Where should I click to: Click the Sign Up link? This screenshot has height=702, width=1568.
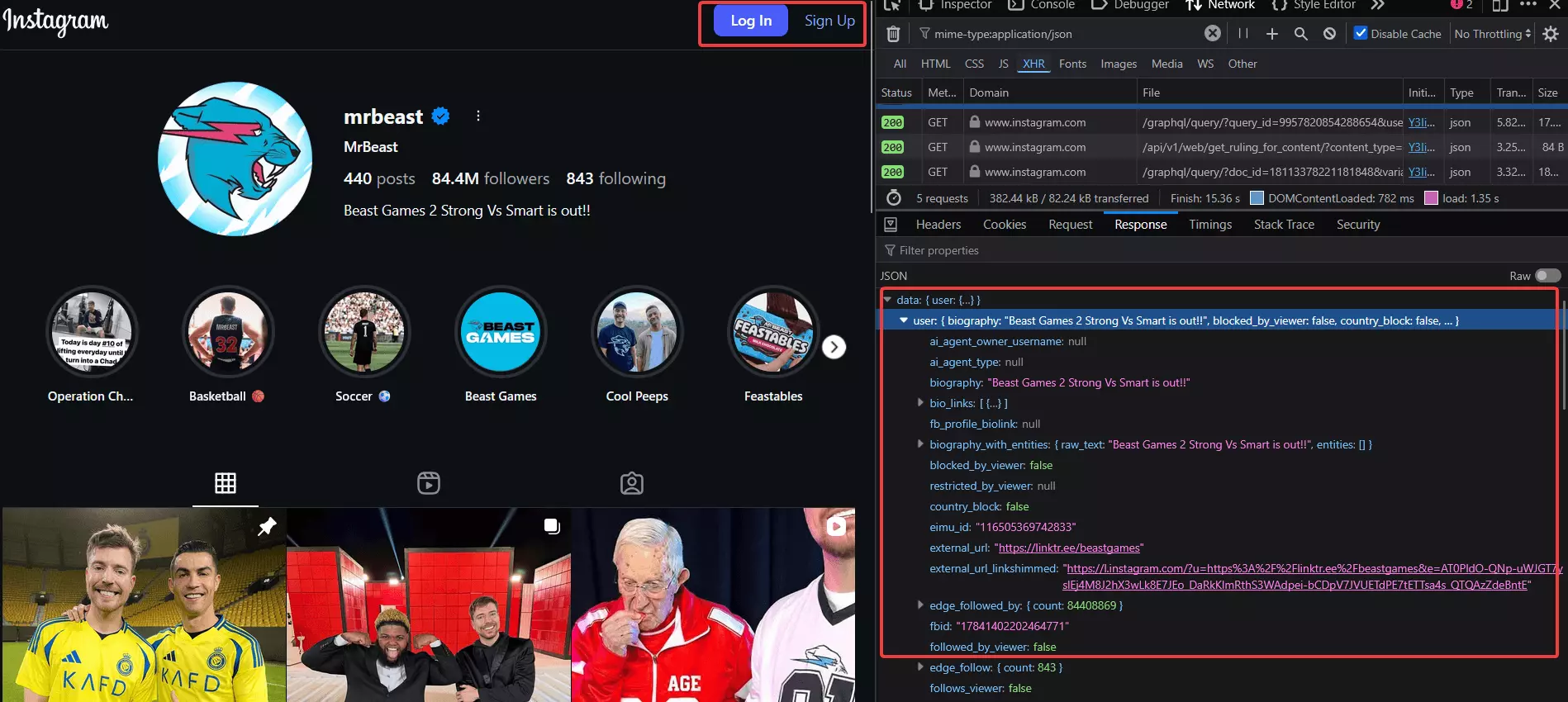[x=829, y=21]
